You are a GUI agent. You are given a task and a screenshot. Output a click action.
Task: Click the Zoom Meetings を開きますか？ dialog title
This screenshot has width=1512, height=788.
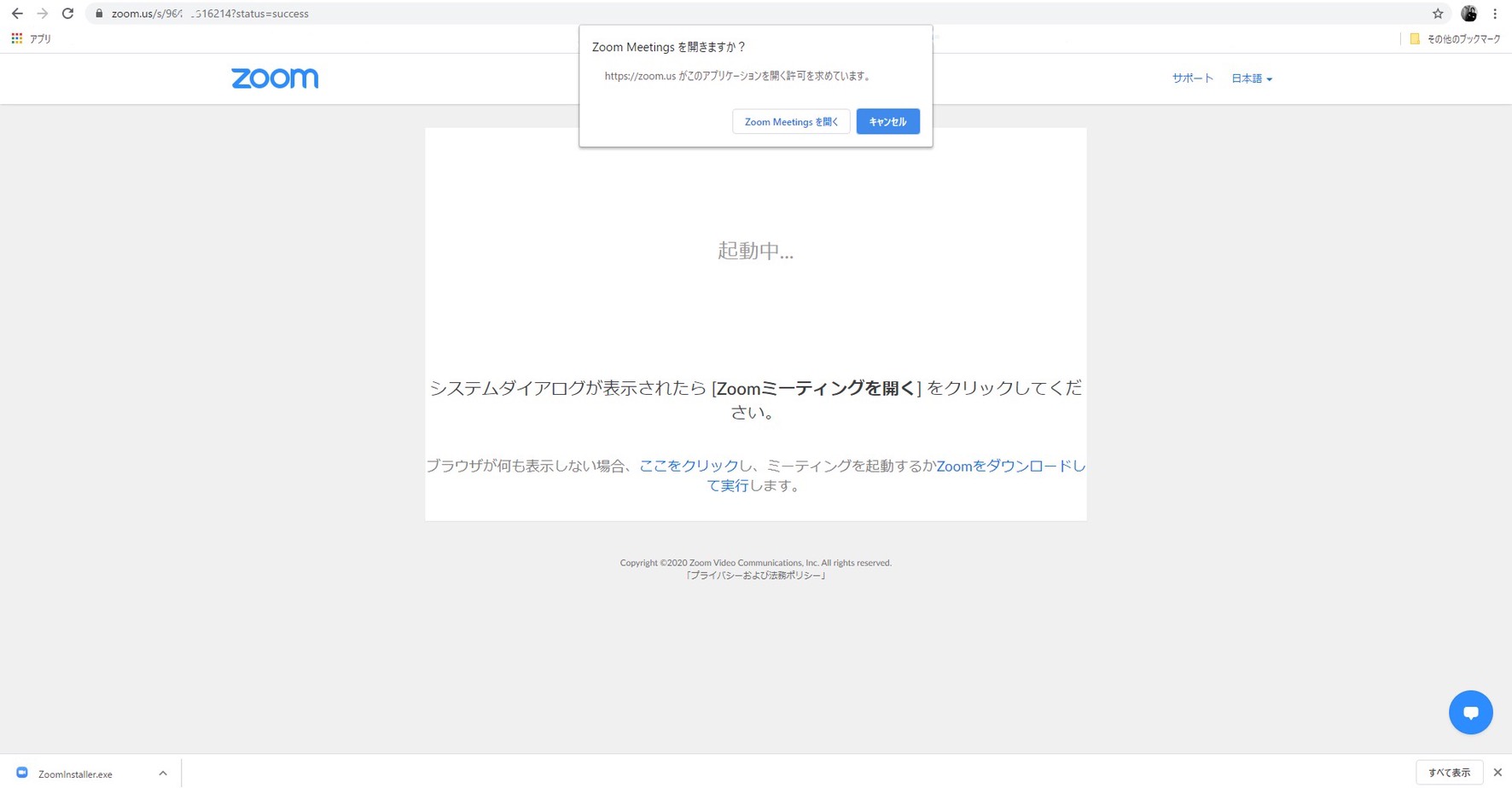tap(668, 47)
